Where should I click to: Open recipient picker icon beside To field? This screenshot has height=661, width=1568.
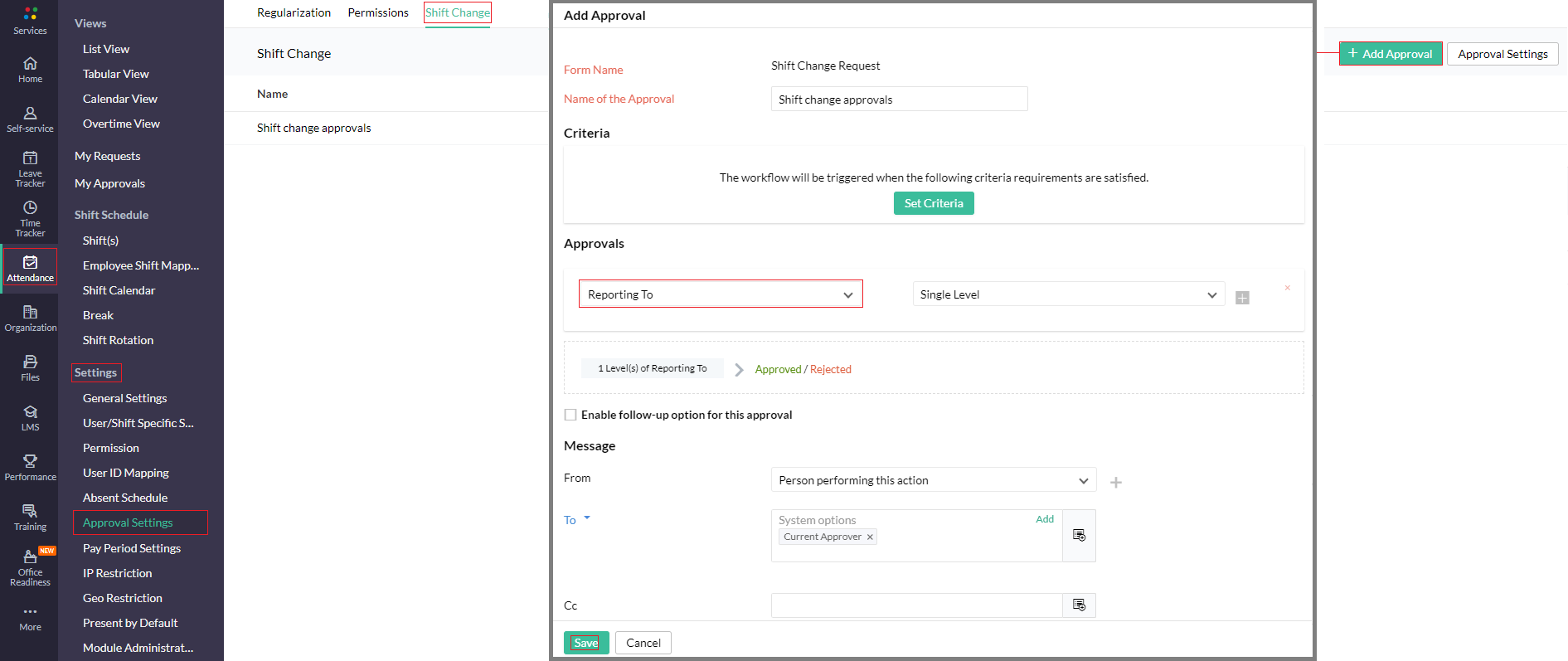1079,536
